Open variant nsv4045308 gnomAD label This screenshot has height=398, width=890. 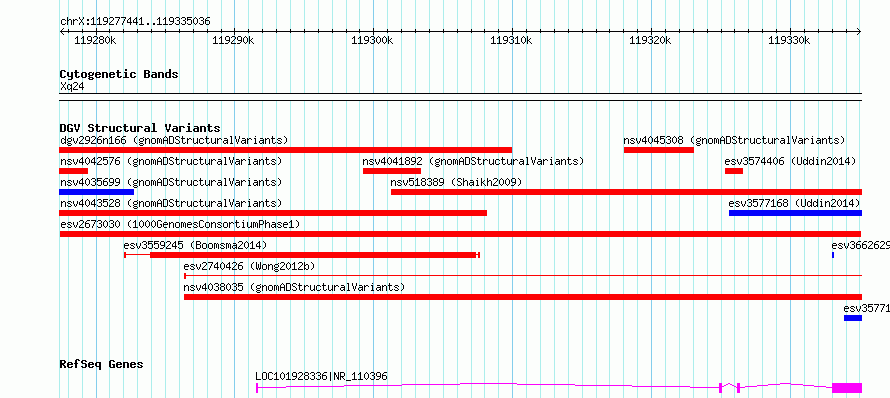click(734, 140)
